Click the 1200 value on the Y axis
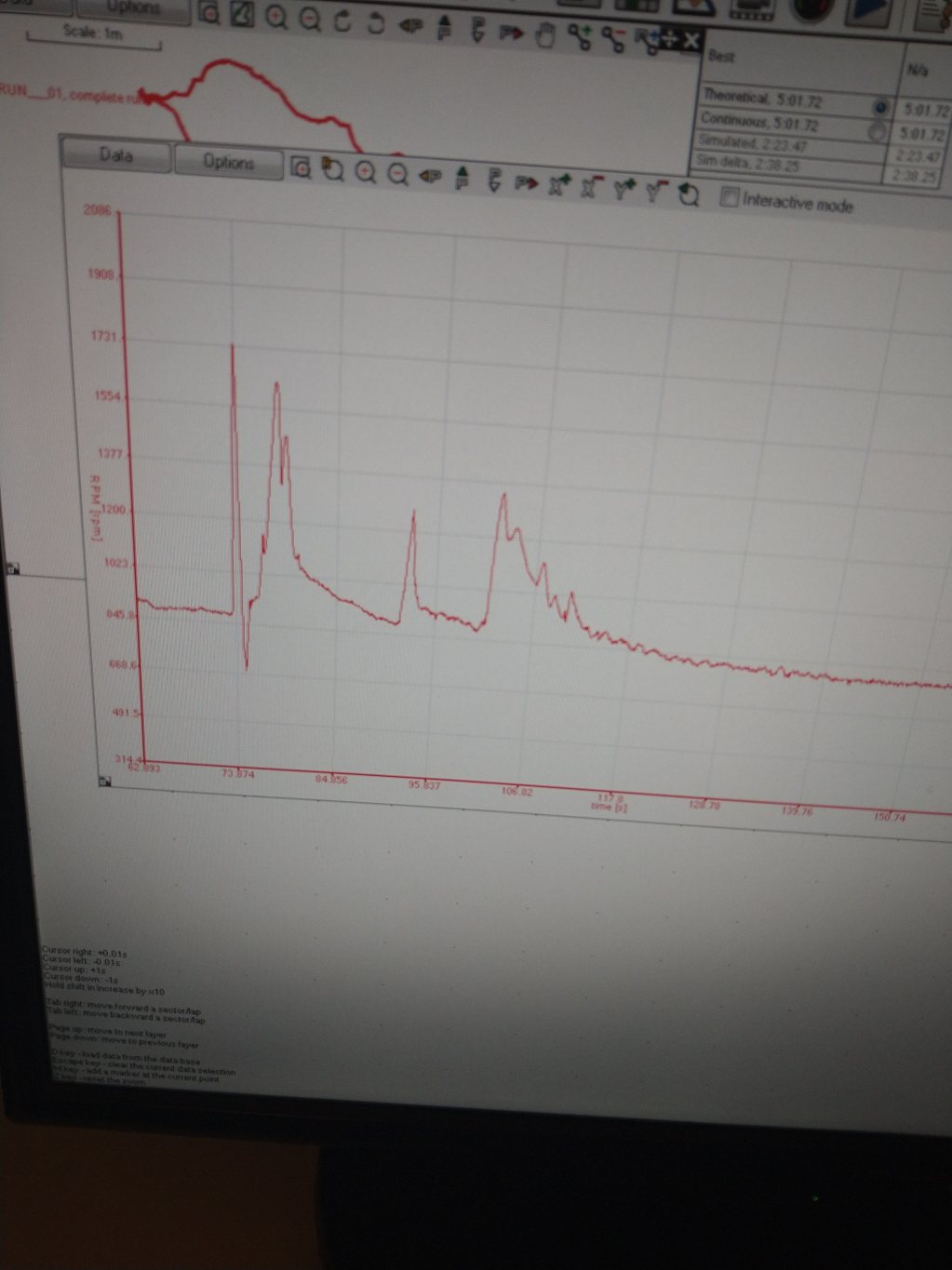The width and height of the screenshot is (952, 1270). pos(114,510)
